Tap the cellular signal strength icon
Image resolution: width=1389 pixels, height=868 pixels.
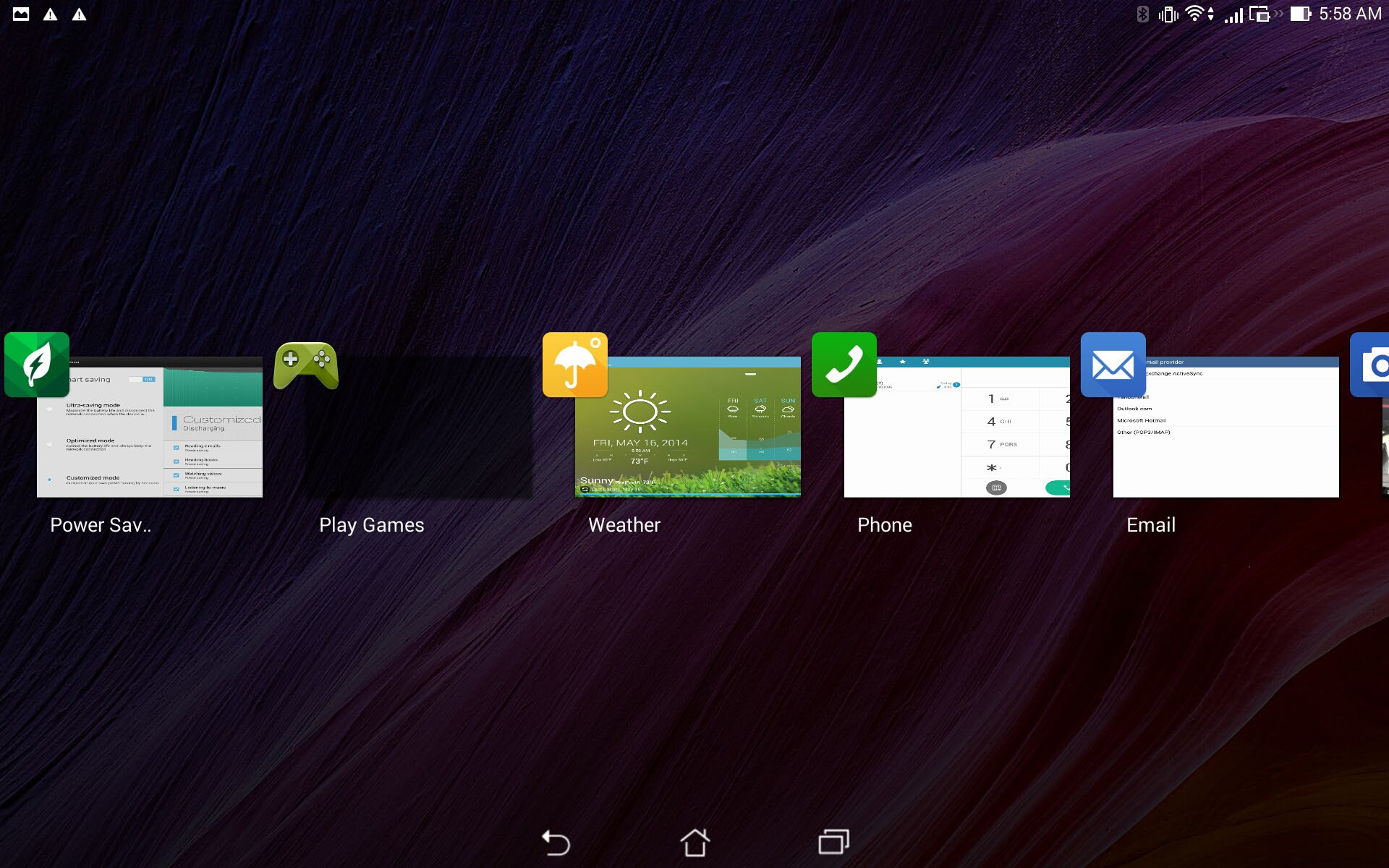(x=1233, y=14)
